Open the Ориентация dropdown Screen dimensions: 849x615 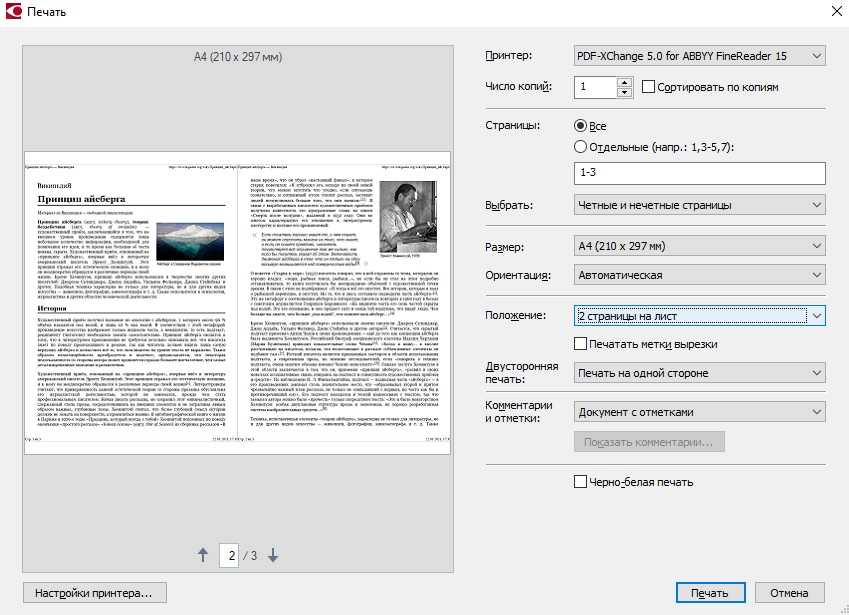click(x=700, y=274)
